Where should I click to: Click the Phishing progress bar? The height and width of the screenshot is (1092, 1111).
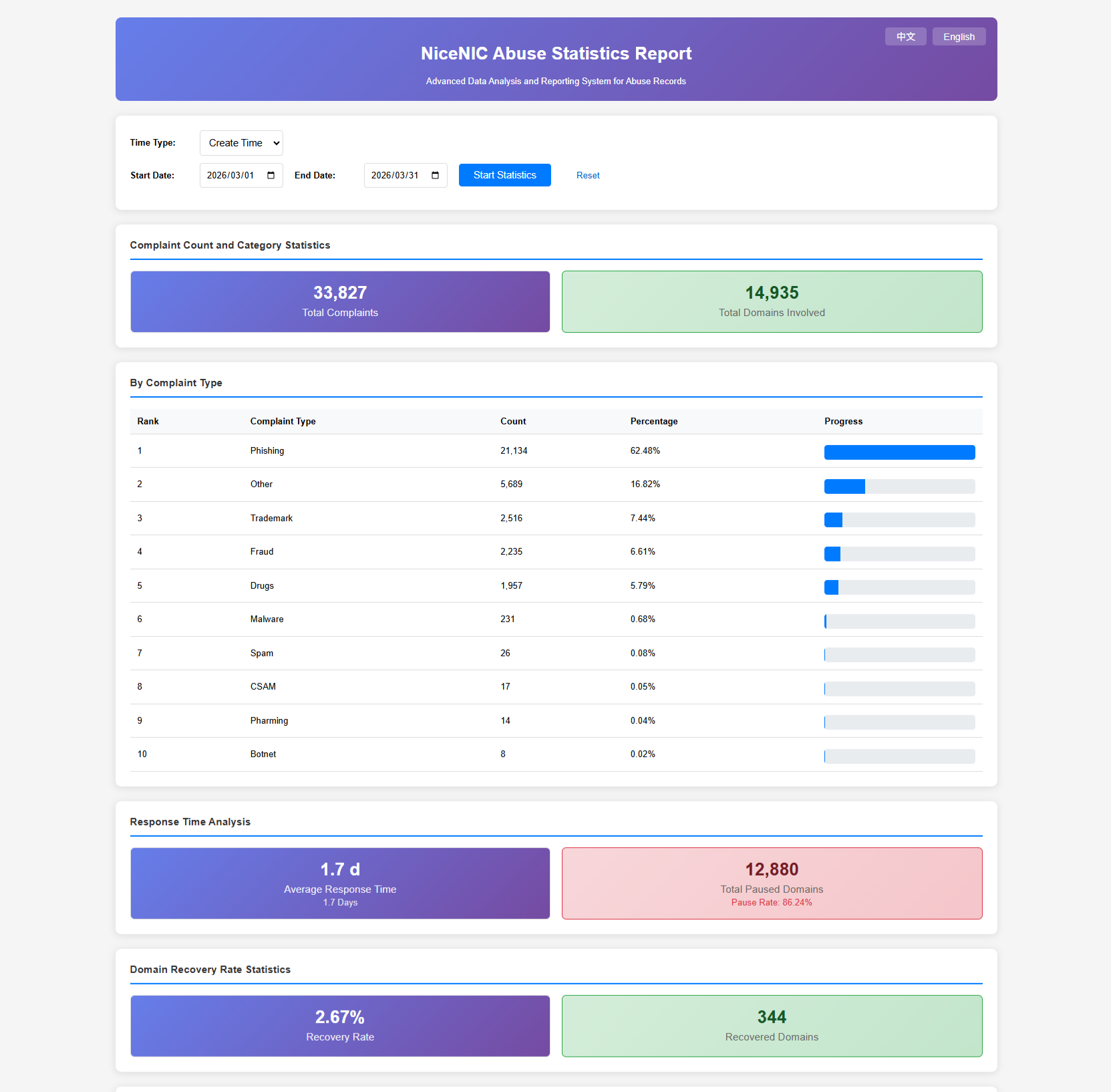[x=899, y=452]
